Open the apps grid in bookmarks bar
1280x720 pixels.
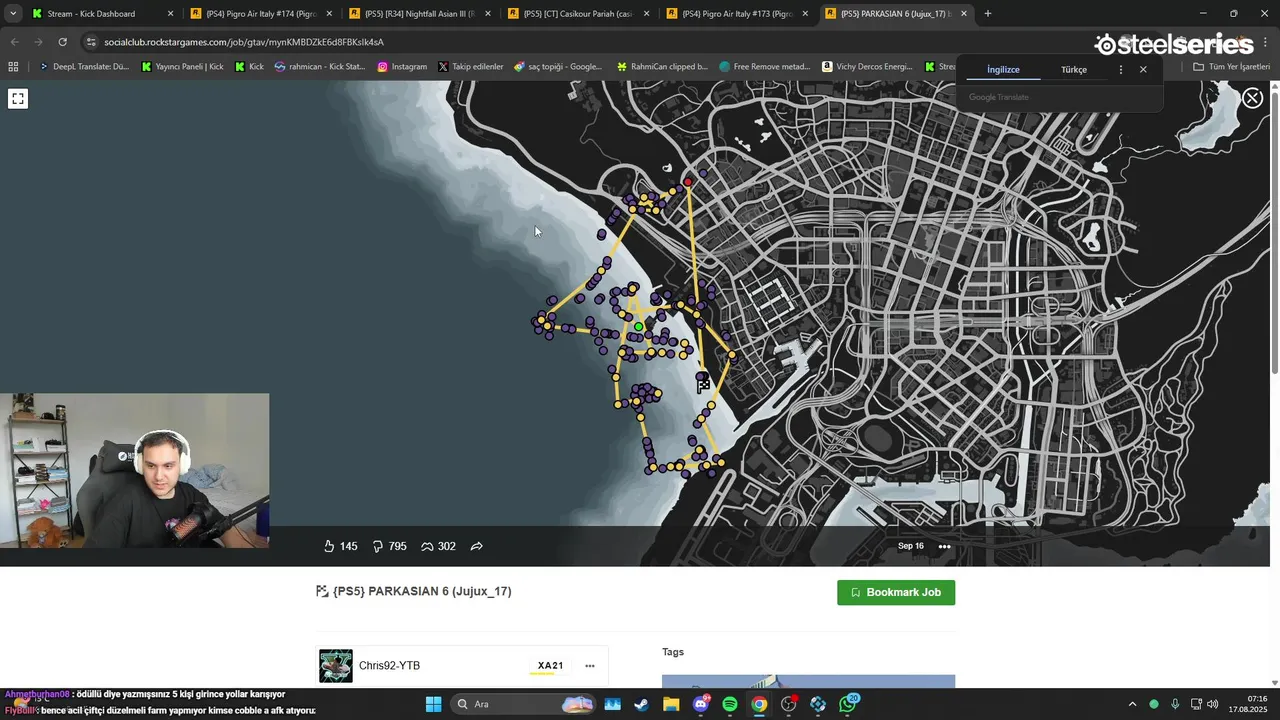coord(13,67)
